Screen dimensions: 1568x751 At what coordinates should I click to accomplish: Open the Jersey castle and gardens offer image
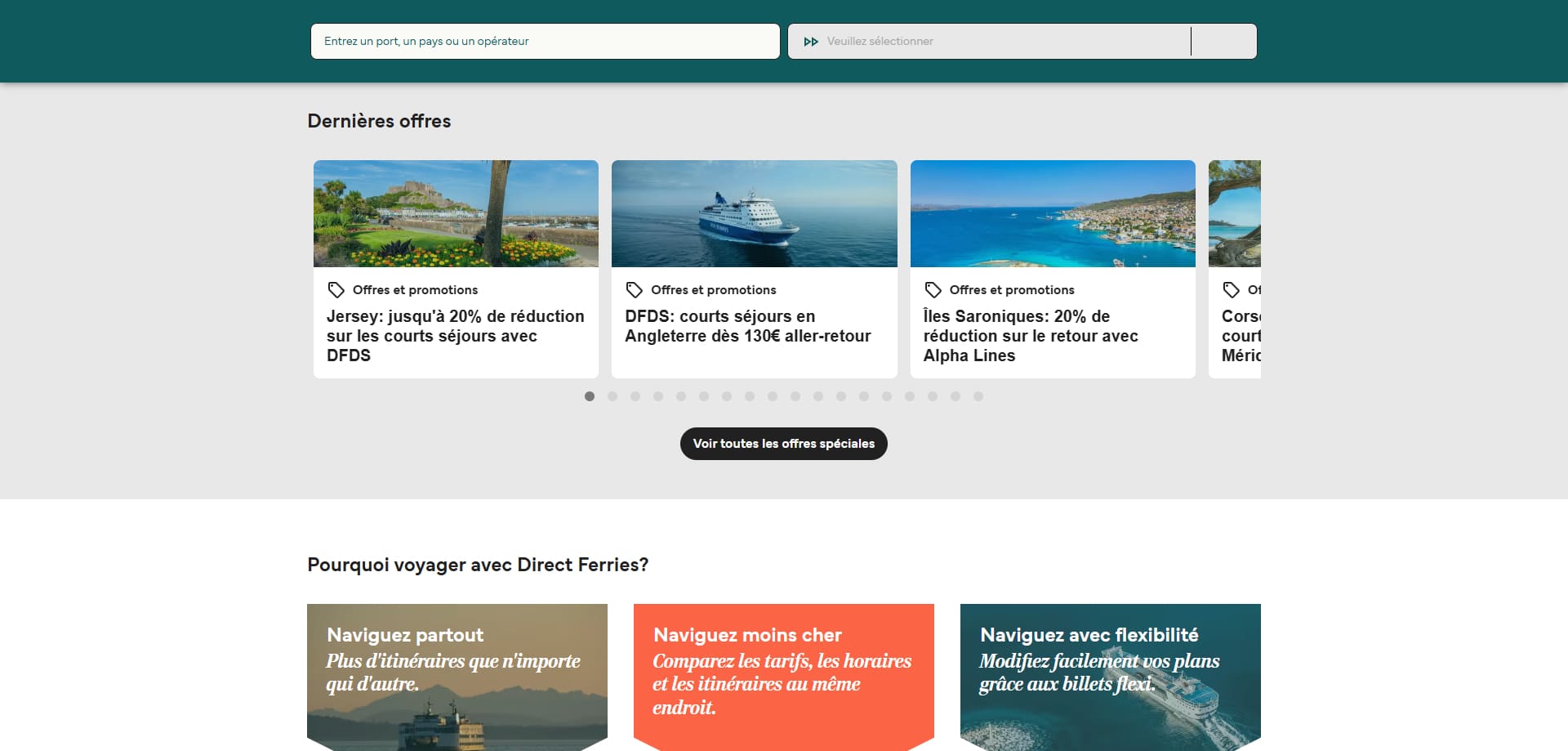(456, 213)
